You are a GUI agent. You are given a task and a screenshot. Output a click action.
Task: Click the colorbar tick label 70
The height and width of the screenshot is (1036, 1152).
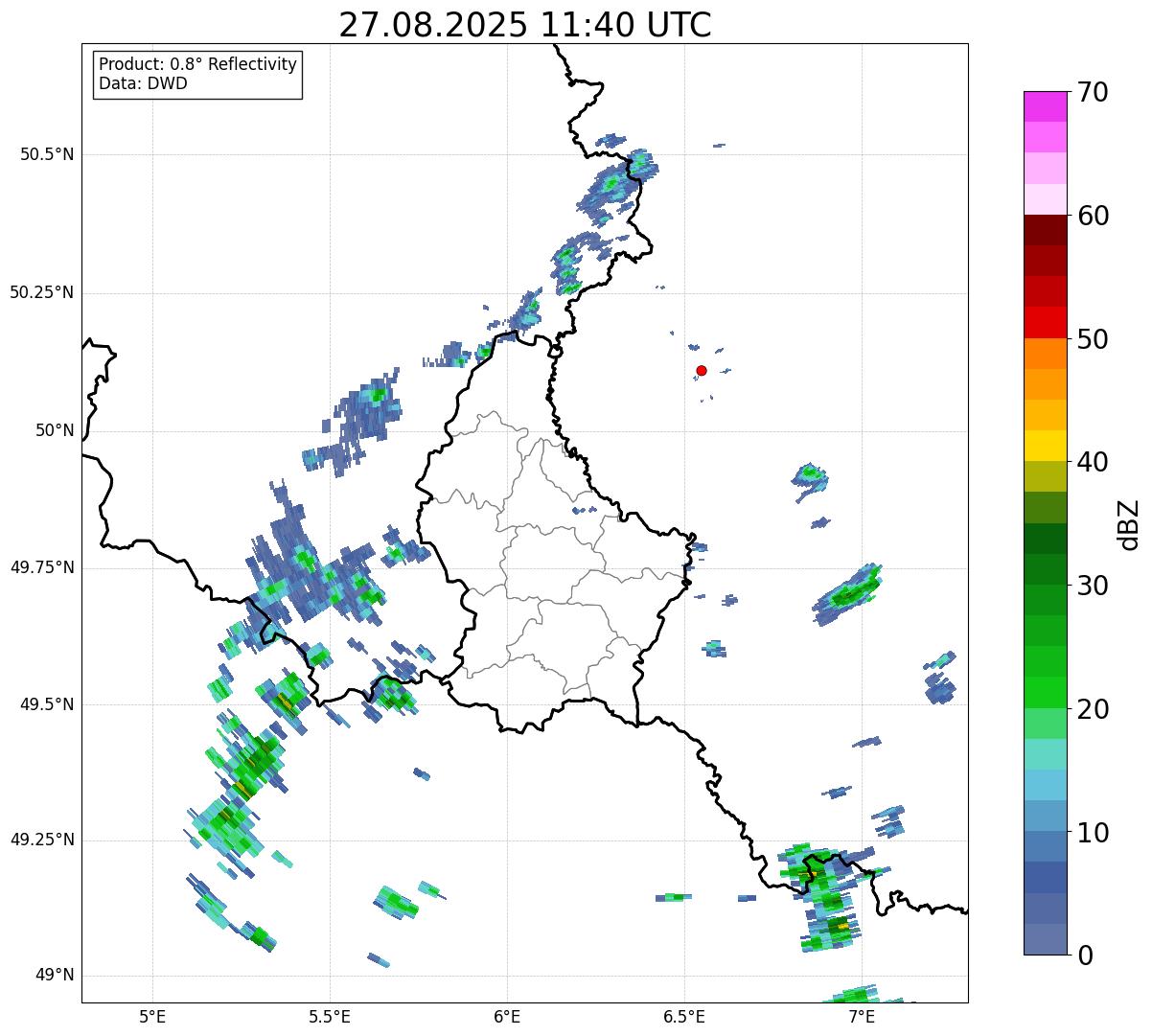click(1094, 92)
